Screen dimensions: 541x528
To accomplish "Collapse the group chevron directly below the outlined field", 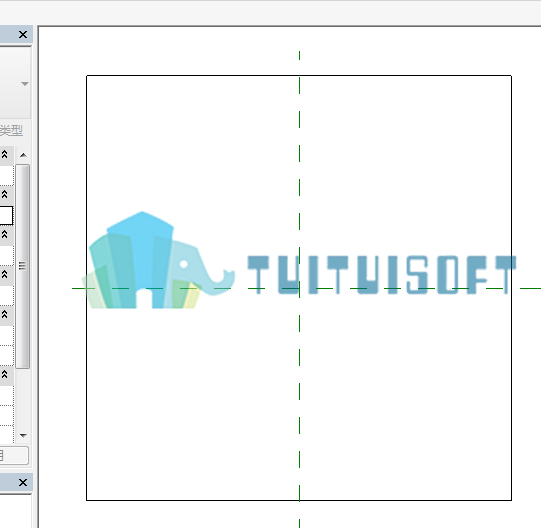I will pos(4,234).
